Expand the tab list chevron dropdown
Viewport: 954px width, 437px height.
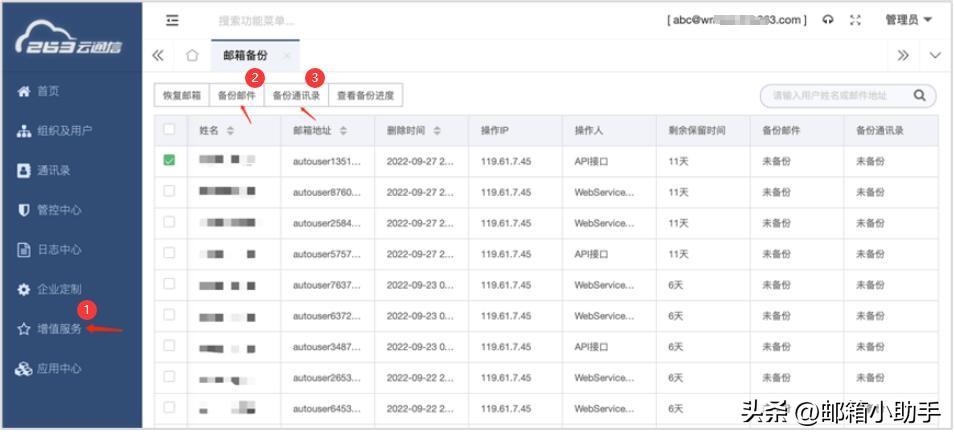pyautogui.click(x=935, y=56)
